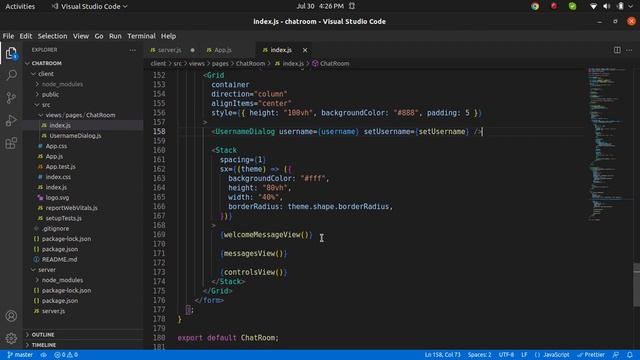Click the code minimap
This screenshot has height=360, width=640.
point(609,144)
